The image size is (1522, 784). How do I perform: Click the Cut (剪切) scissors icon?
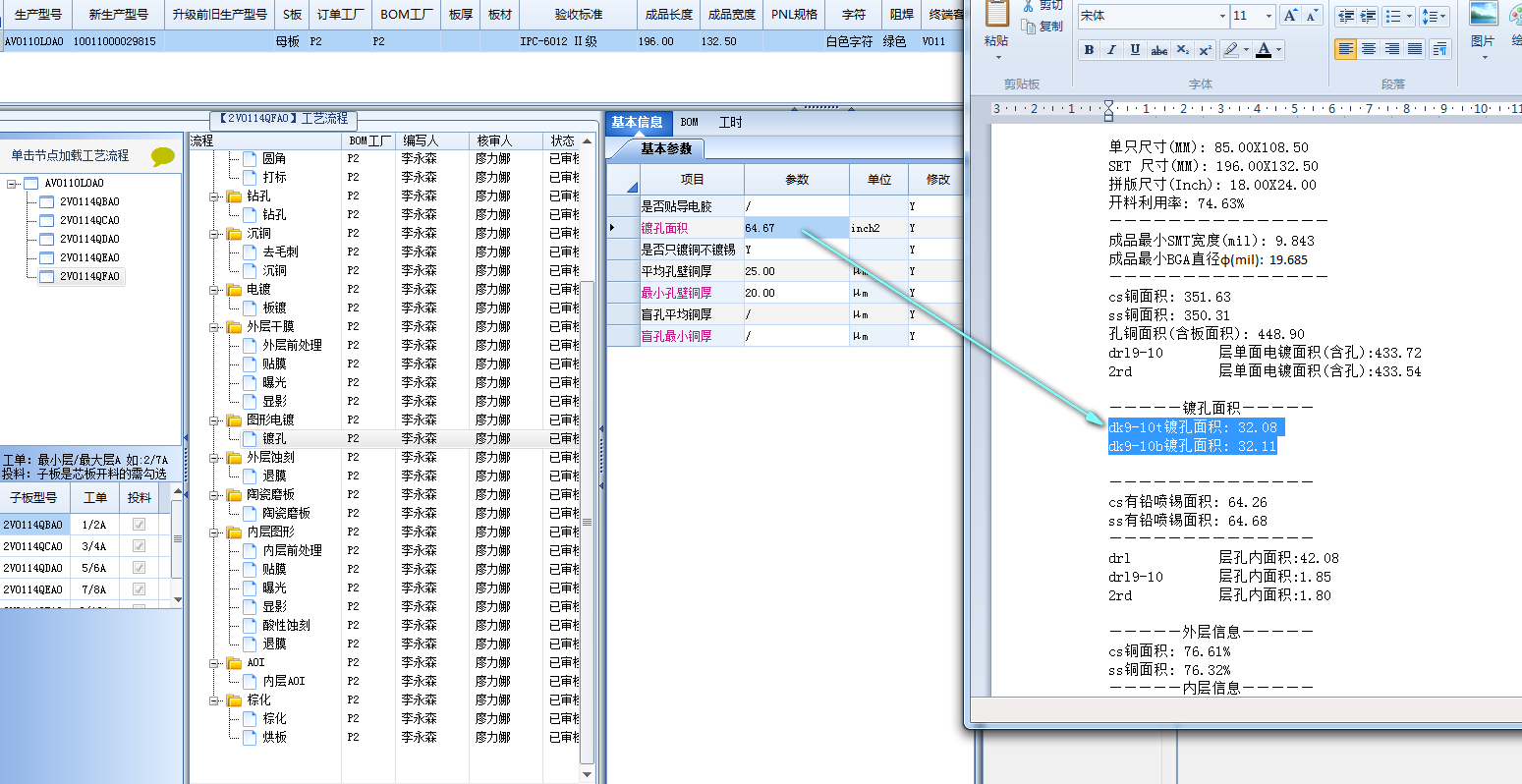(1028, 6)
